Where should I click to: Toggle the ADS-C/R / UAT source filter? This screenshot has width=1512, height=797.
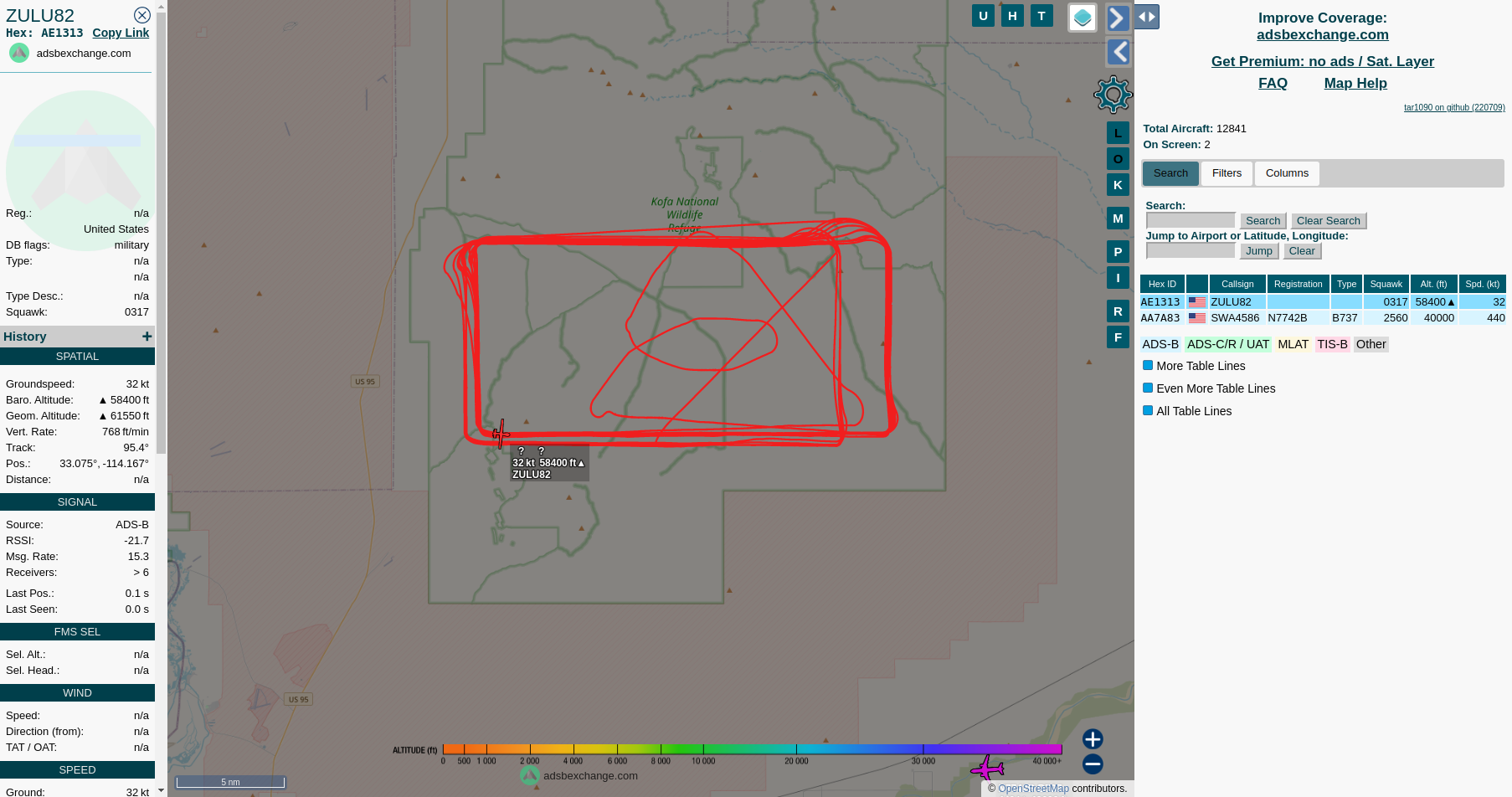click(x=1227, y=344)
